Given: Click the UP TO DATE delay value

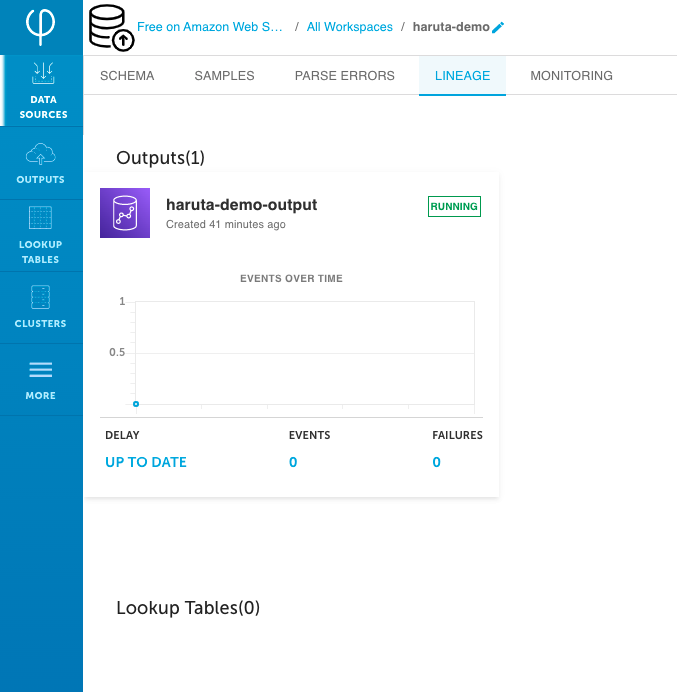Looking at the screenshot, I should click(x=146, y=462).
